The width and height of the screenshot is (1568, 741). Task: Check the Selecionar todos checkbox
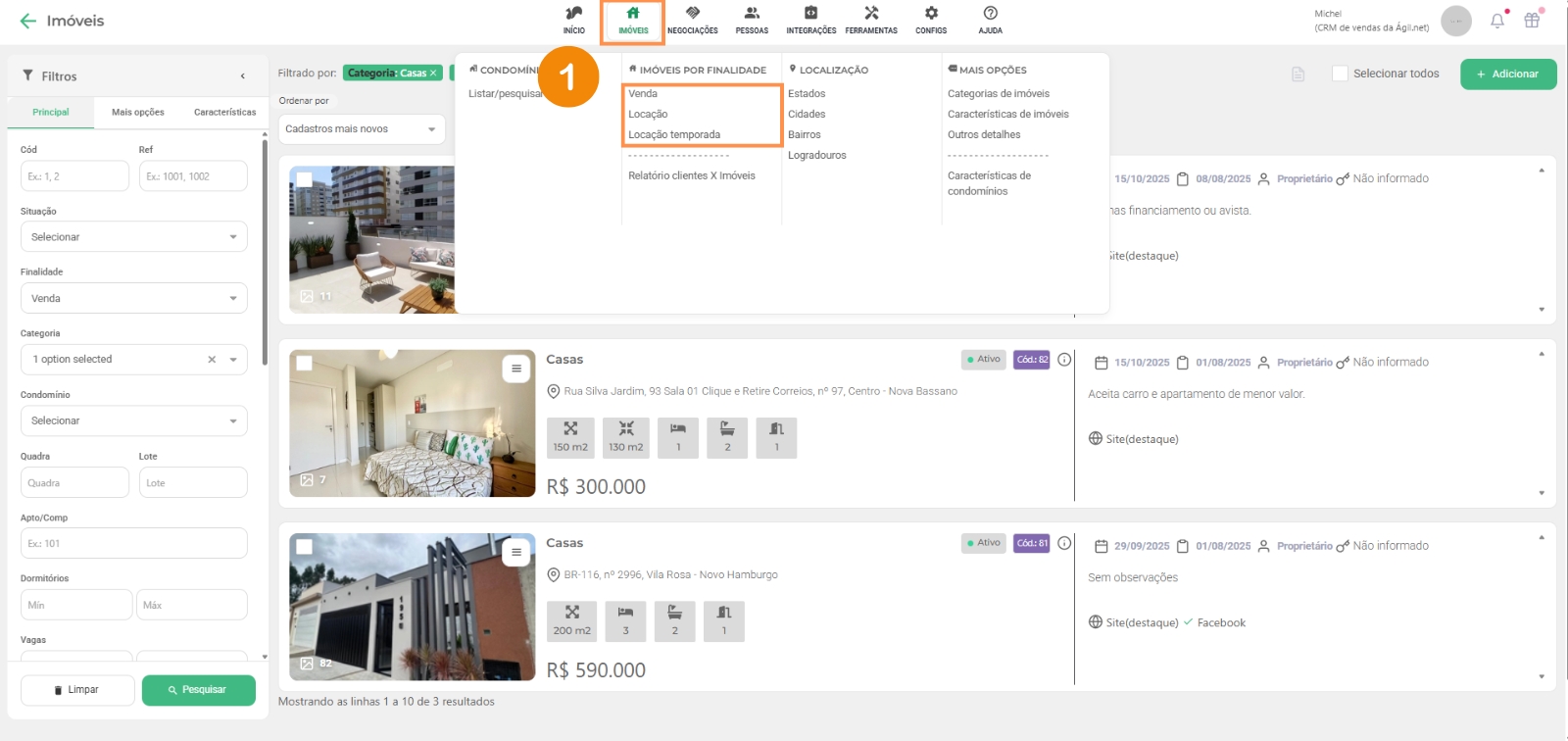pyautogui.click(x=1340, y=74)
